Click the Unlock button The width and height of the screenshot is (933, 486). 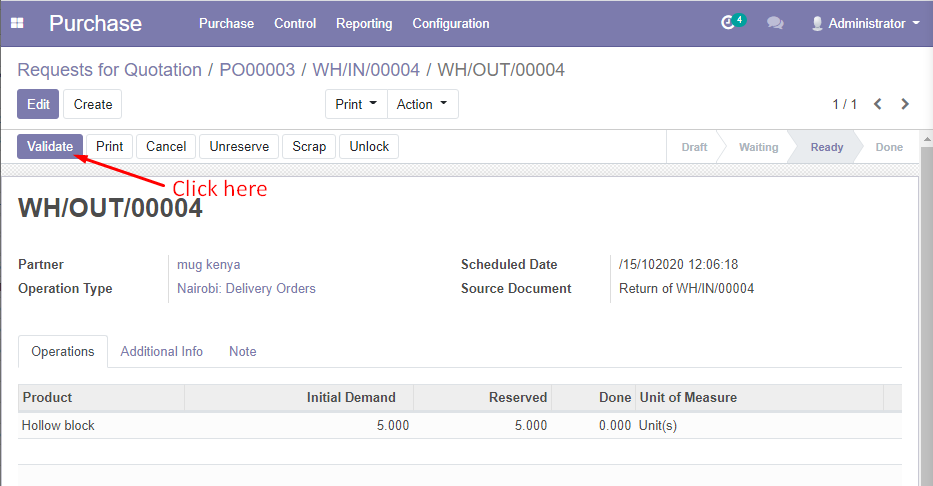369,146
